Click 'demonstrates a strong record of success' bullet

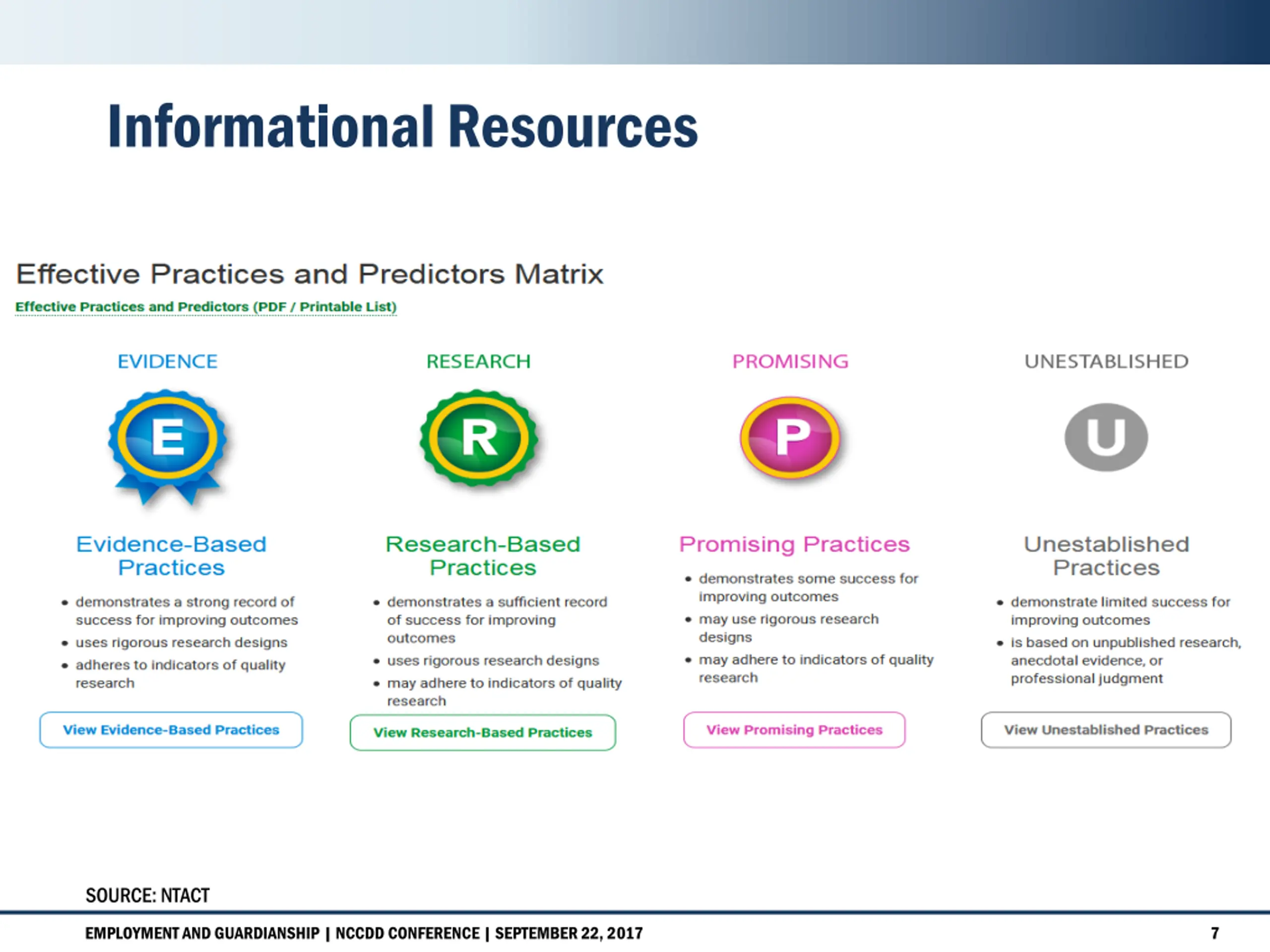pyautogui.click(x=187, y=610)
